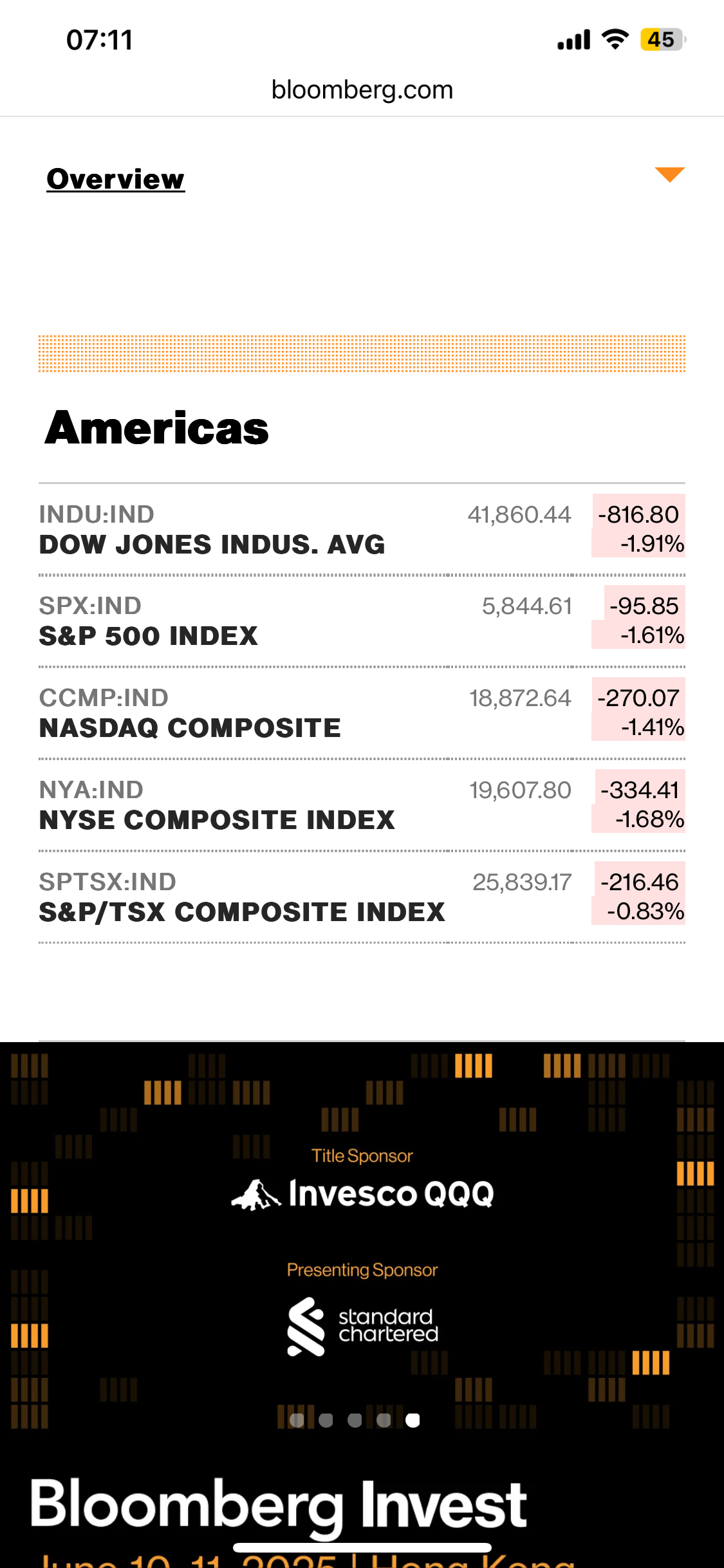Screen dimensions: 724x1568
Task: Select the third carousel dot
Action: click(355, 1421)
